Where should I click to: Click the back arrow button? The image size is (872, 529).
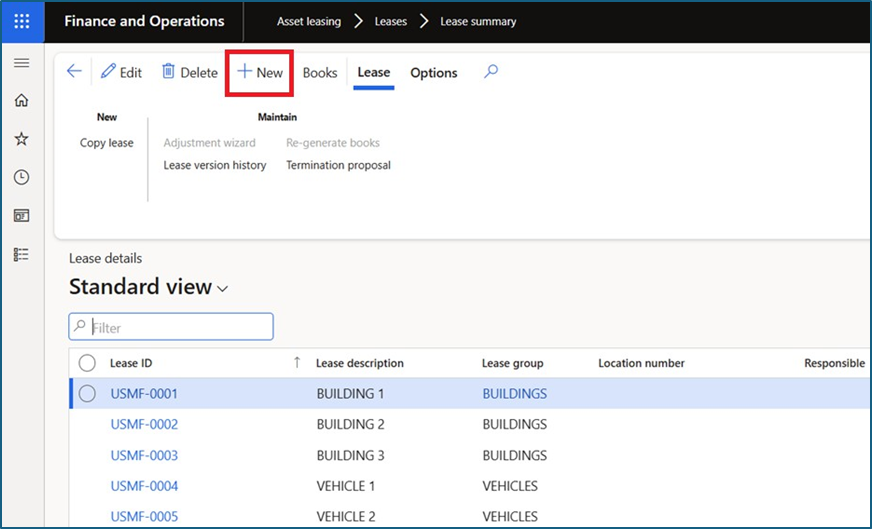[x=74, y=72]
